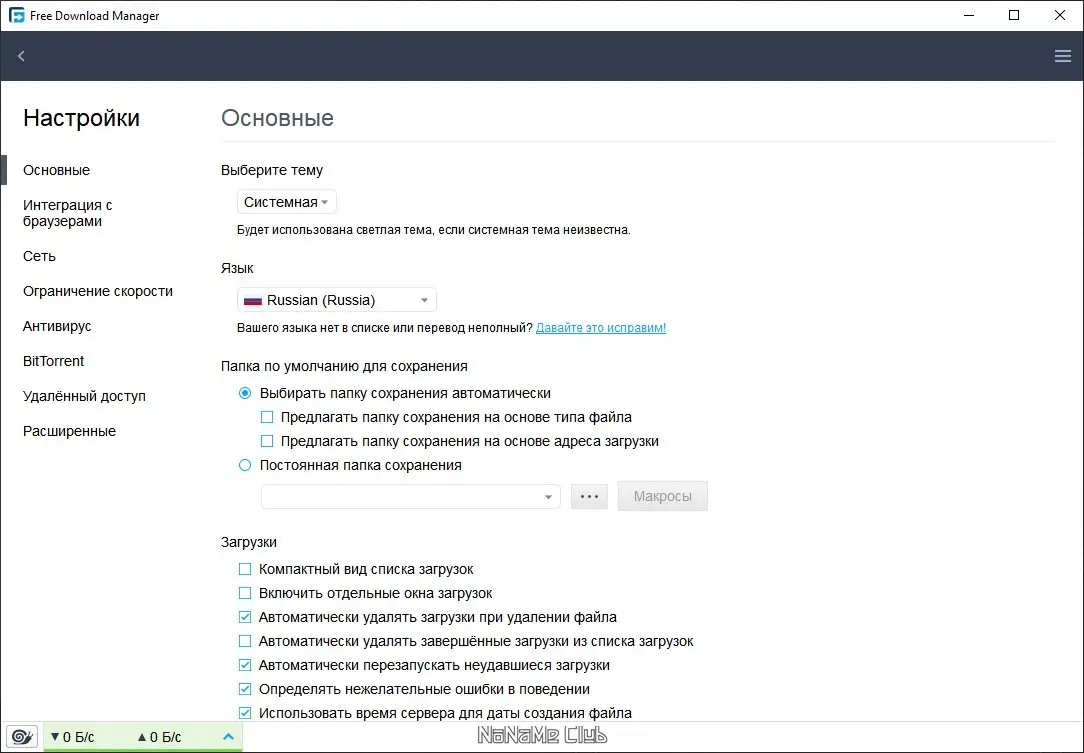Uncheck use server time for file date
The image size is (1084, 753).
(245, 713)
